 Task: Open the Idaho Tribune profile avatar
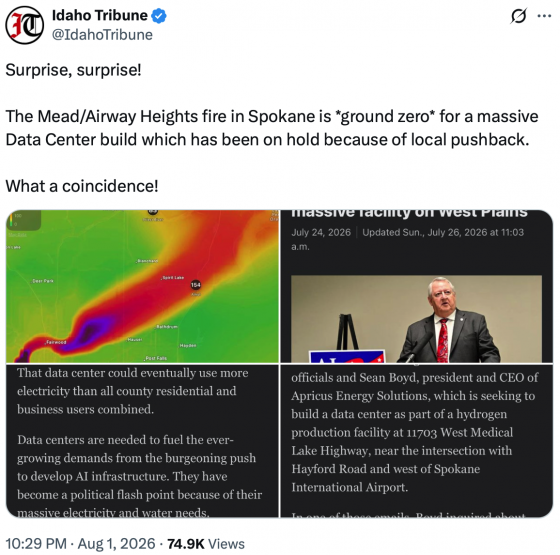25,25
